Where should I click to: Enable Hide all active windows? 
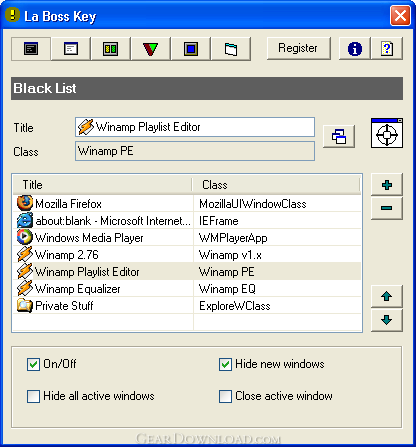click(33, 396)
